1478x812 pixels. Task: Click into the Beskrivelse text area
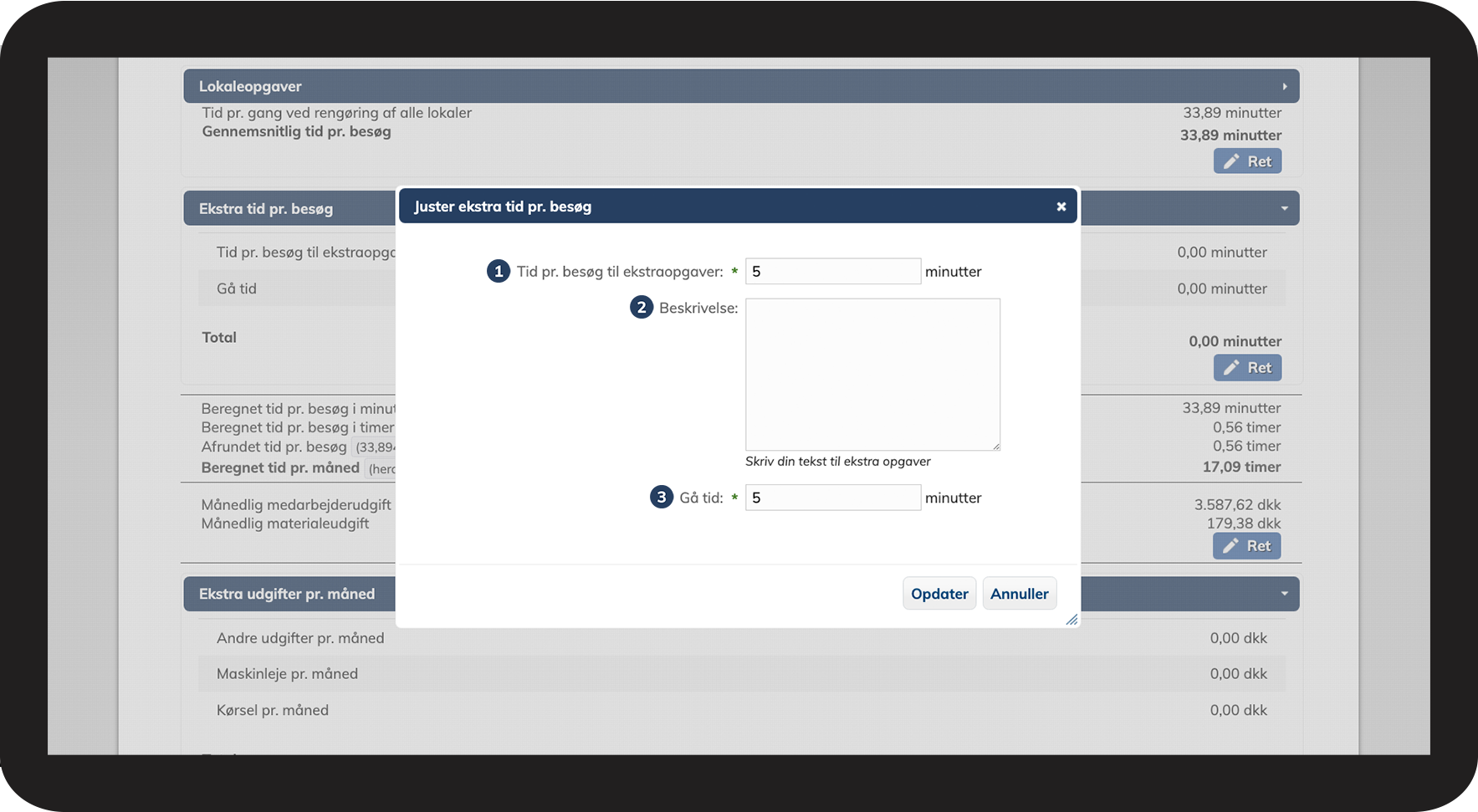872,374
